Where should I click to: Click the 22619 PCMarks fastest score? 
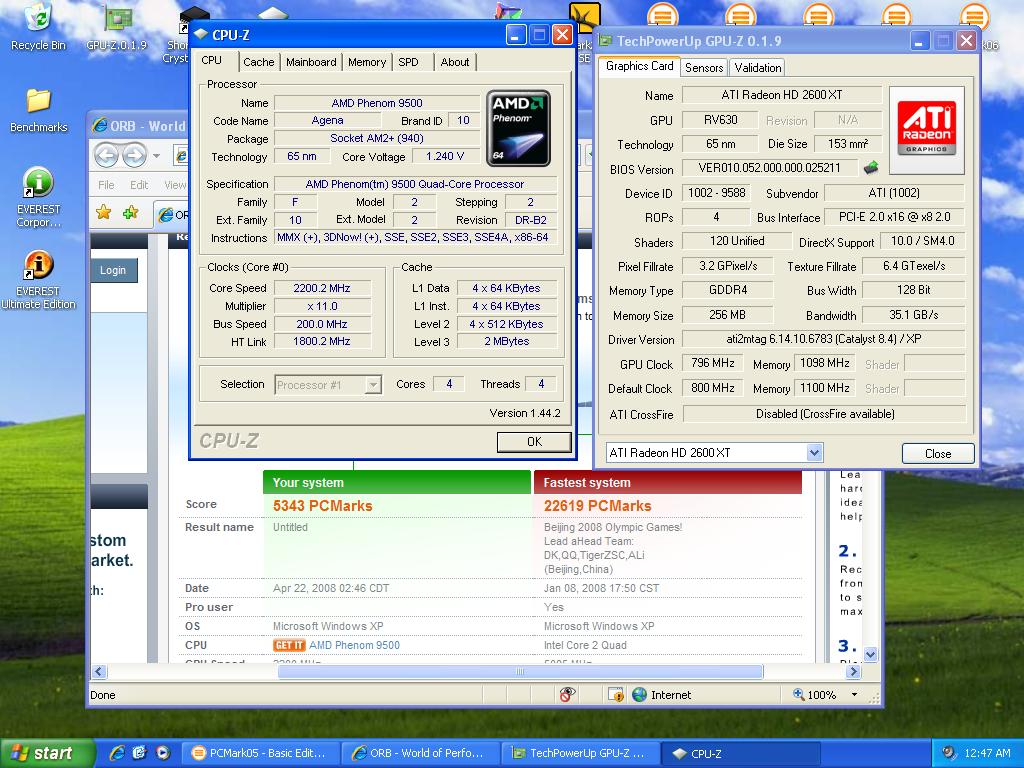point(598,505)
